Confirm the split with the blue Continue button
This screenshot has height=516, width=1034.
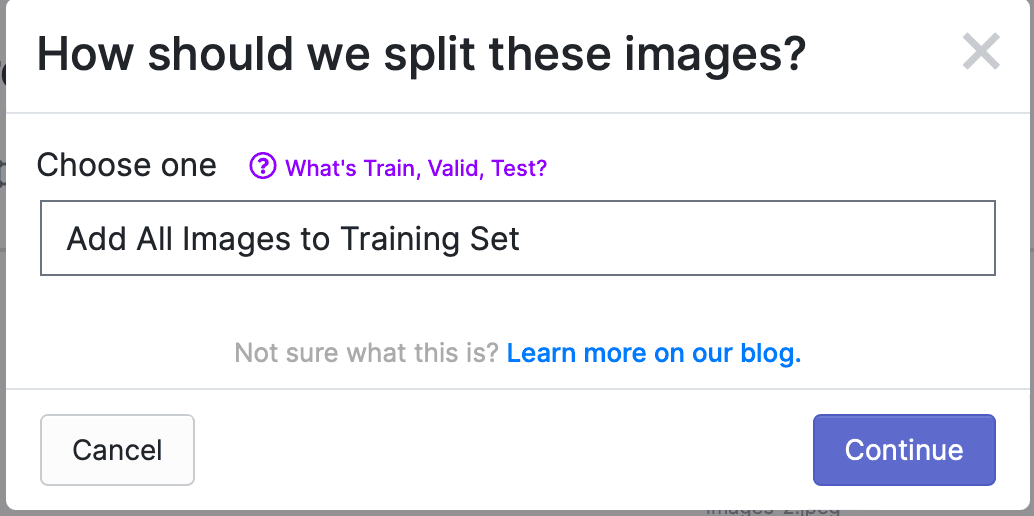[904, 450]
